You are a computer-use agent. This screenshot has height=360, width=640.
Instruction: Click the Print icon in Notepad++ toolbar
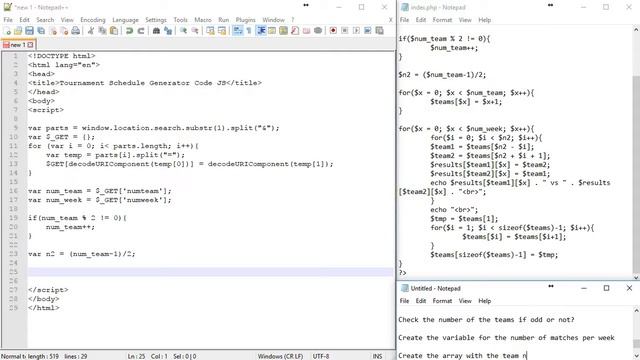(x=76, y=31)
